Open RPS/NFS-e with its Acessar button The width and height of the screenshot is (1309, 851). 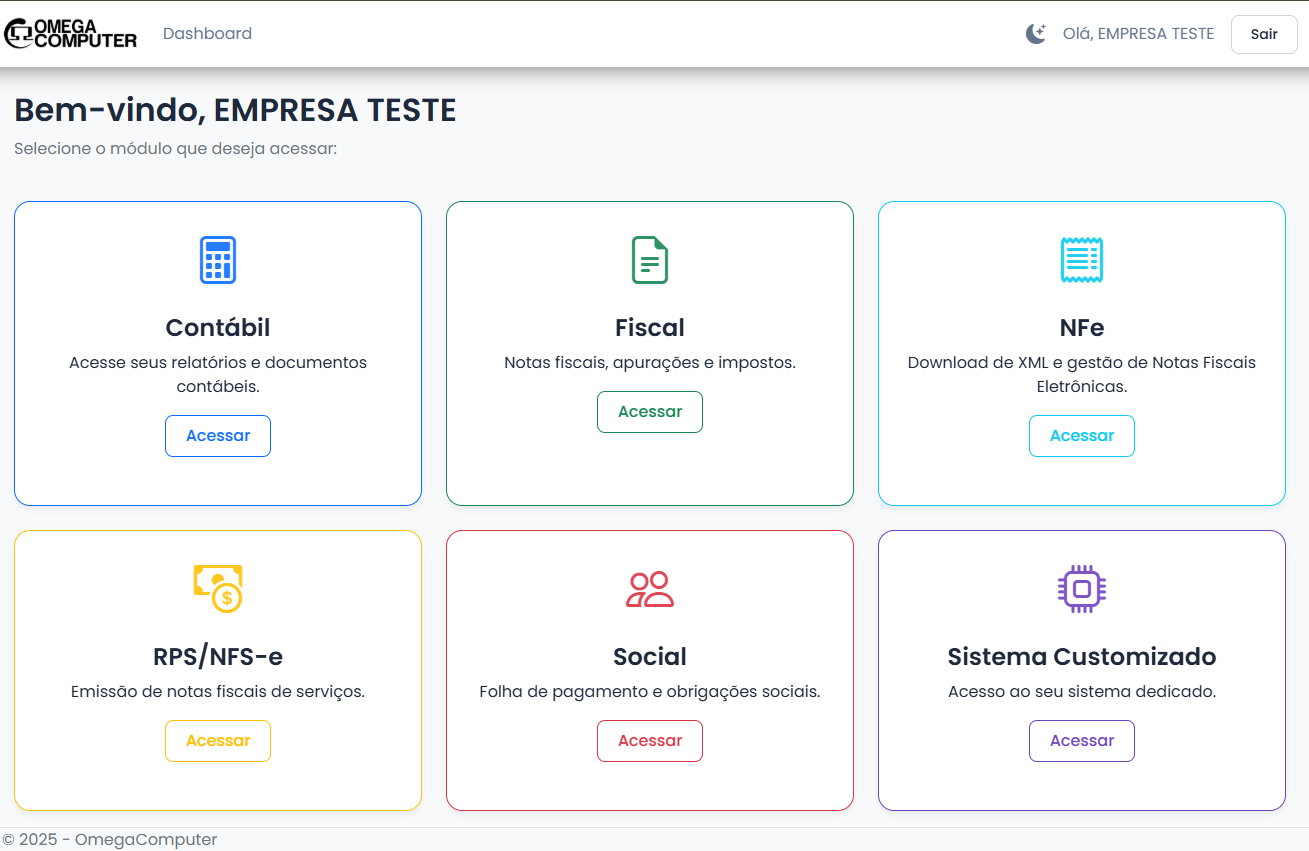tap(218, 741)
